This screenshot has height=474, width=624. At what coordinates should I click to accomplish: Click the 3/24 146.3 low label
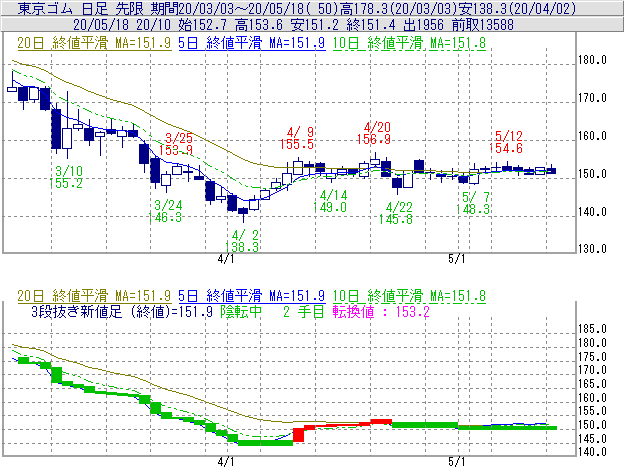165,211
